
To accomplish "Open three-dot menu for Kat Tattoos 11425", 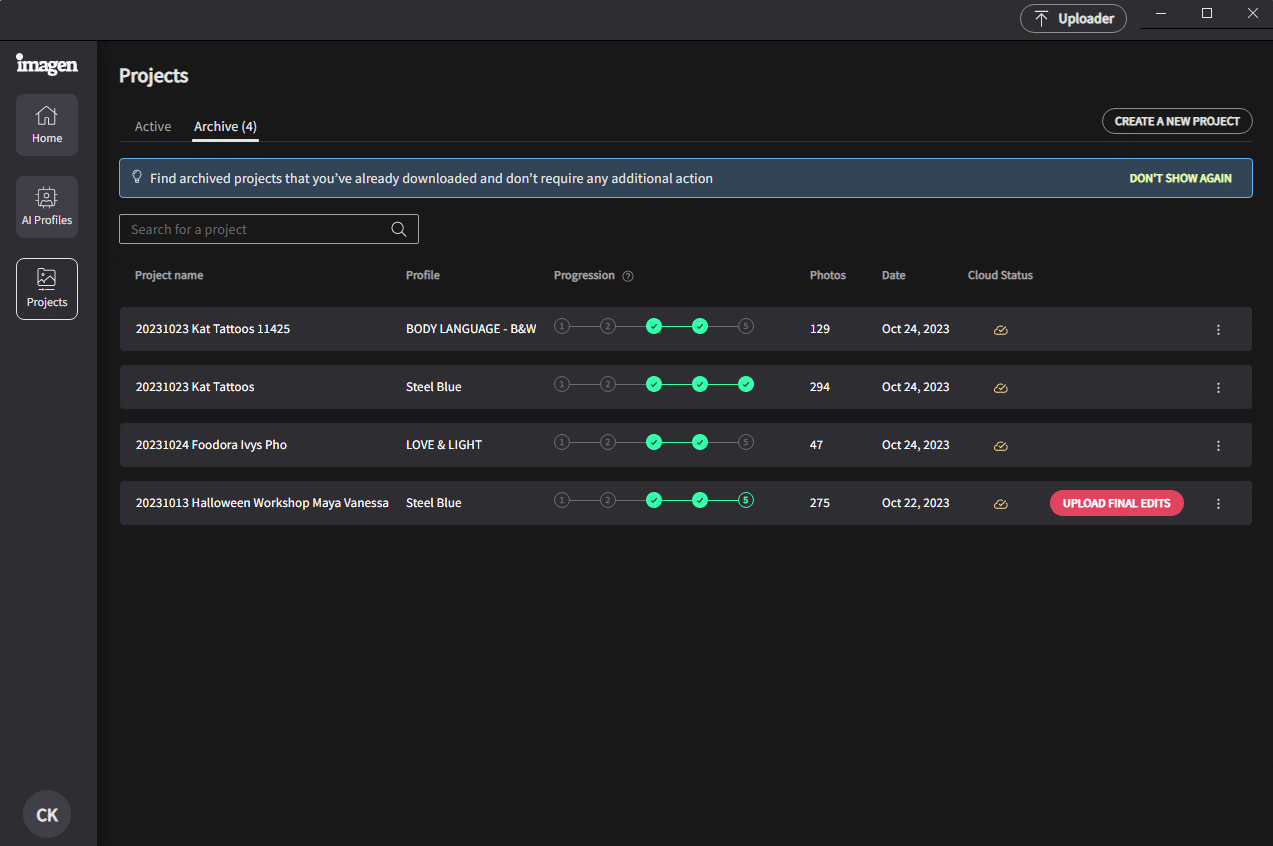I will (x=1218, y=329).
